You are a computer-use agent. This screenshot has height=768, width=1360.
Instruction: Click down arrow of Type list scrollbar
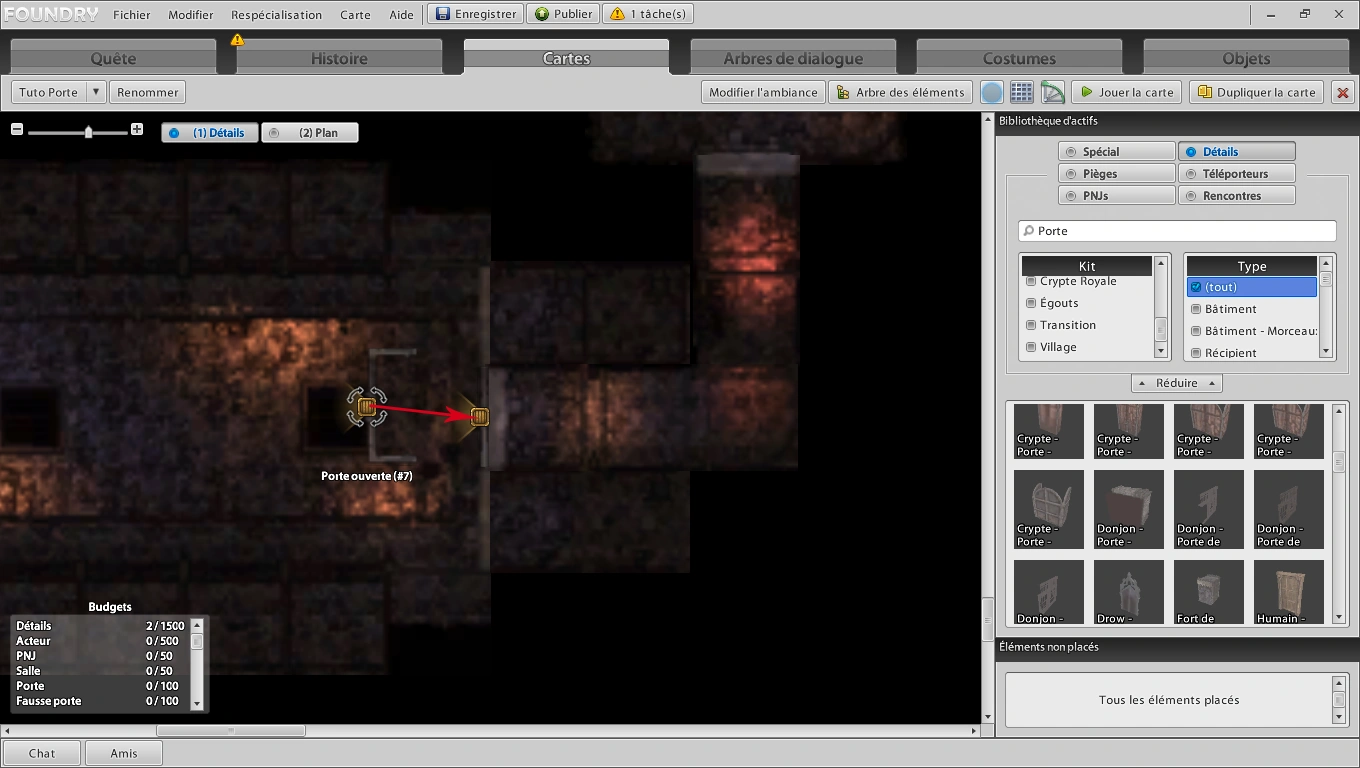point(1326,351)
